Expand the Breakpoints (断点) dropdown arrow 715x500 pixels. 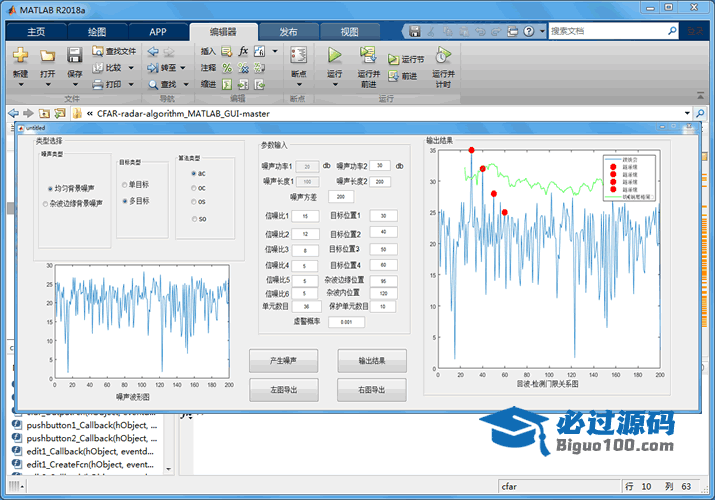(299, 85)
